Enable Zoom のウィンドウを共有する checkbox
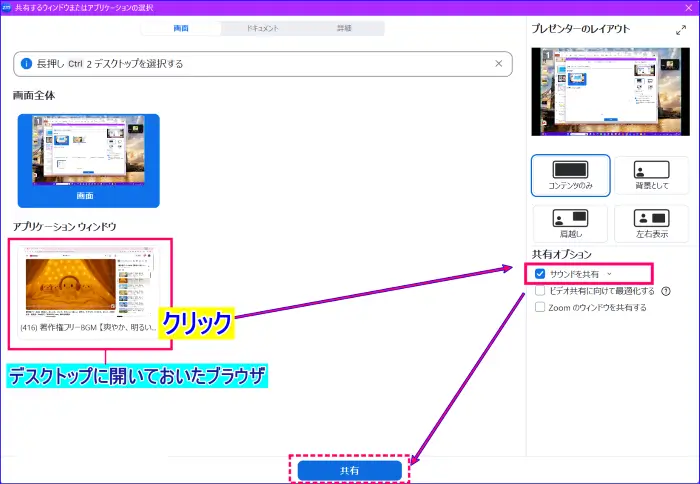The image size is (700, 484). (x=540, y=307)
